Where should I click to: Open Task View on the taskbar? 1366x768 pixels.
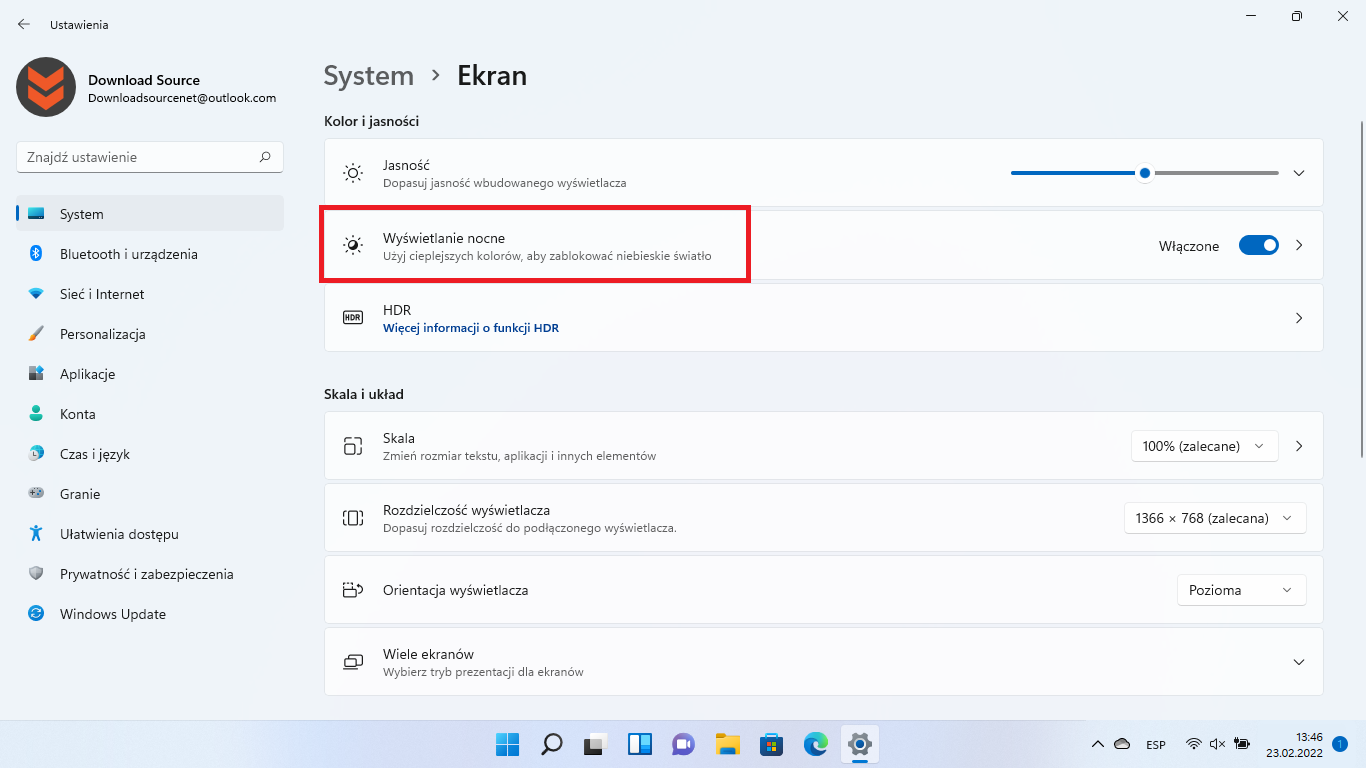pos(596,744)
